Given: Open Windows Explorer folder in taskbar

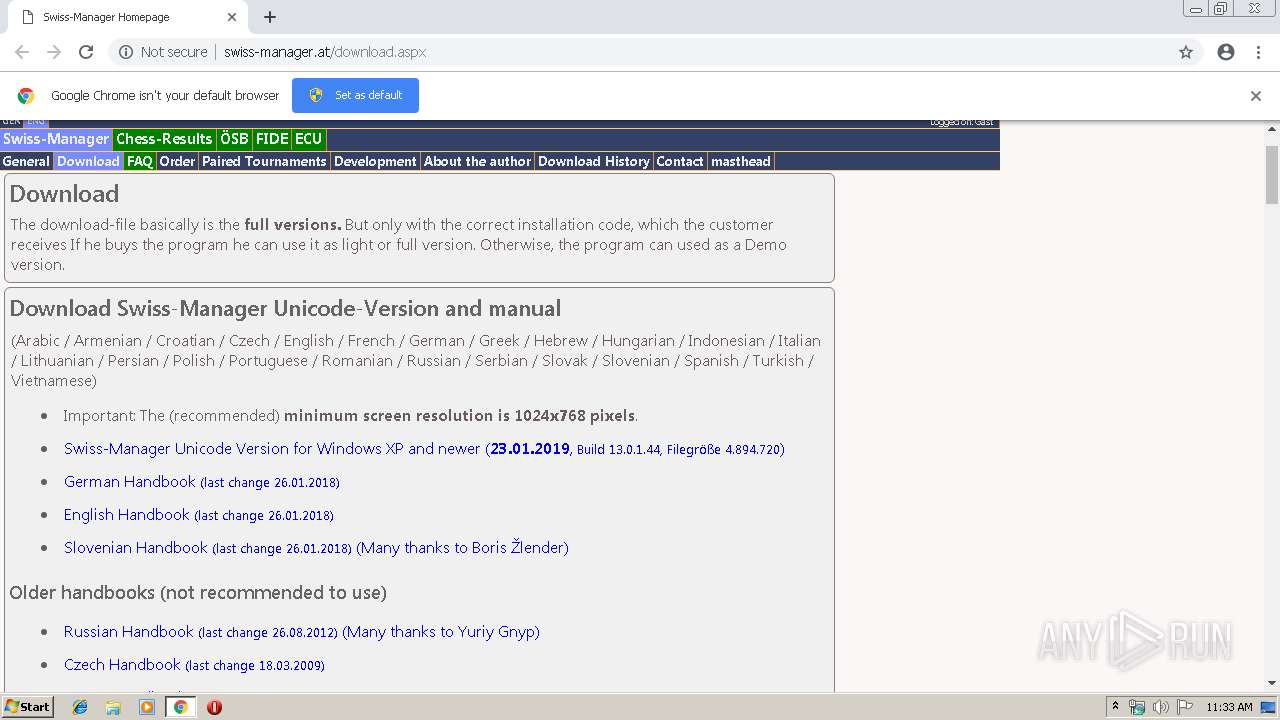Looking at the screenshot, I should point(113,707).
